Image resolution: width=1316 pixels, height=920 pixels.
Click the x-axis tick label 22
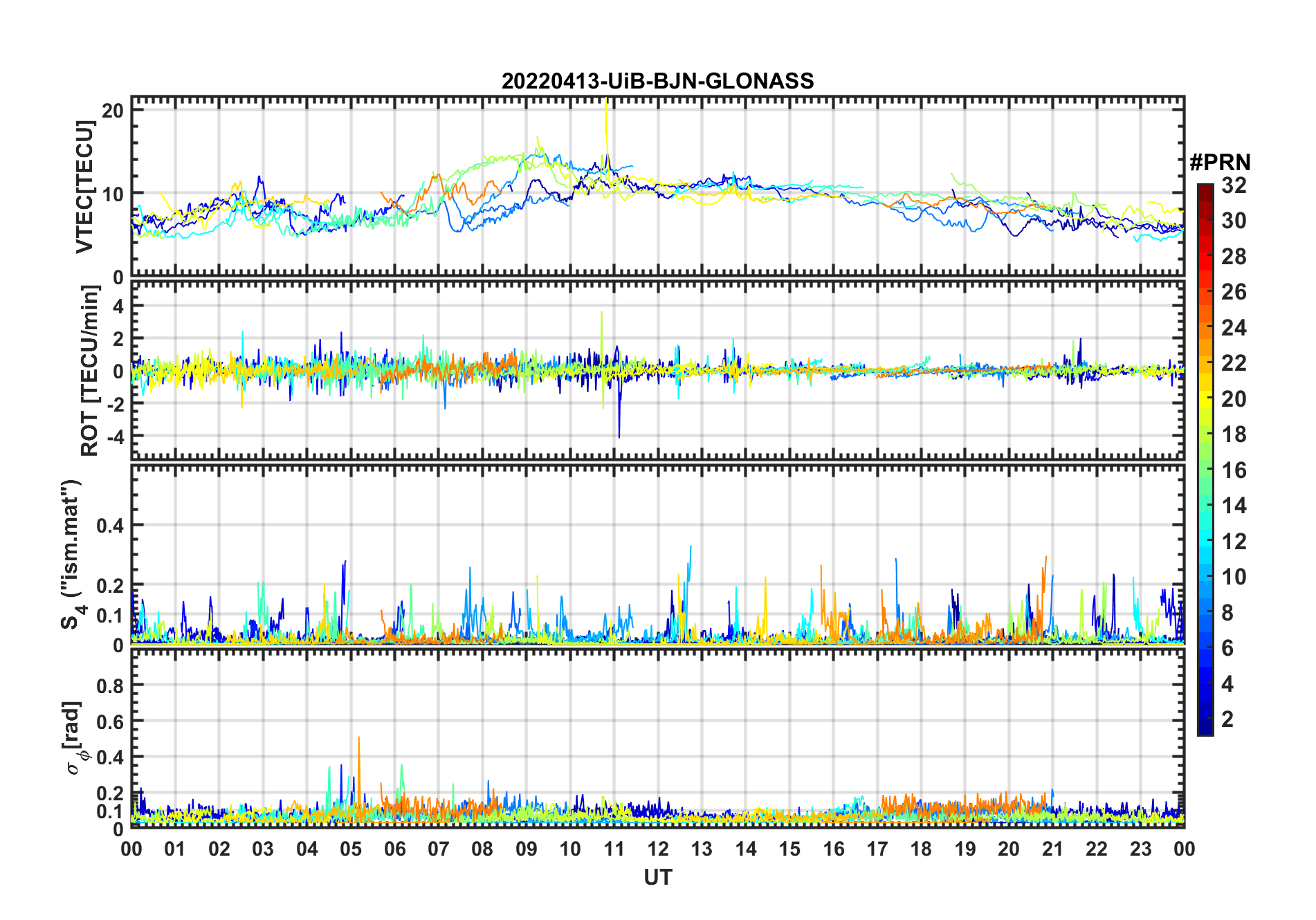point(1097,849)
